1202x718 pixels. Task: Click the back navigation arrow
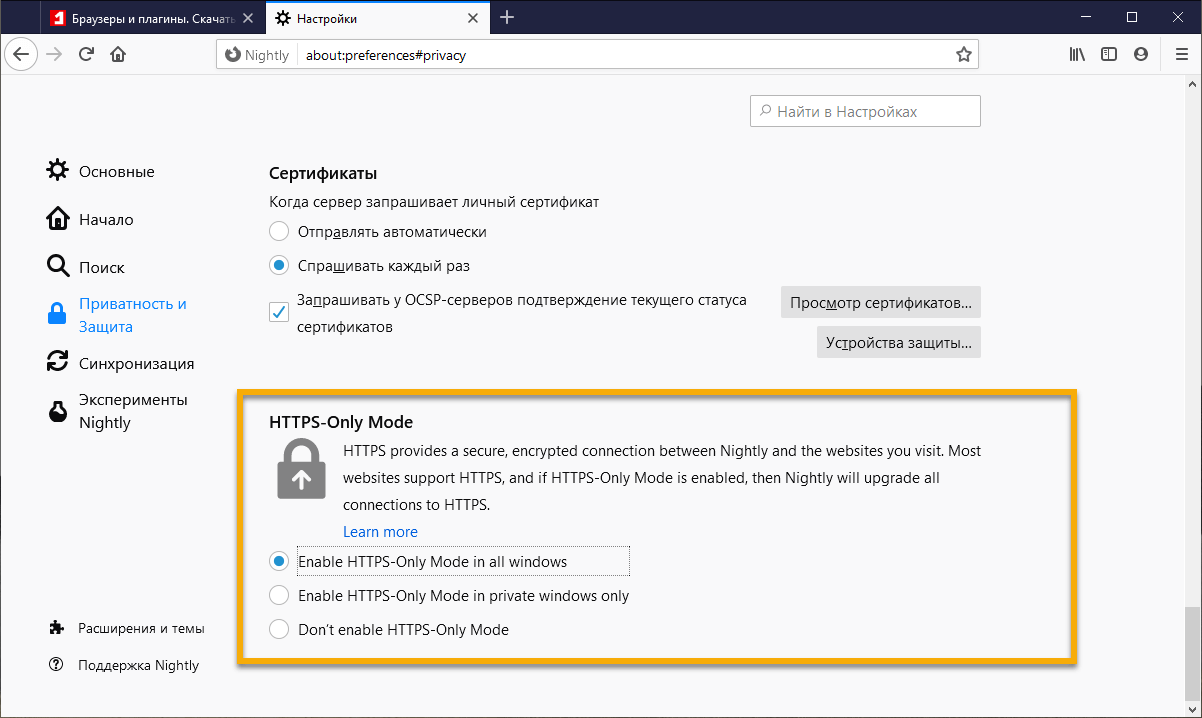pyautogui.click(x=21, y=54)
